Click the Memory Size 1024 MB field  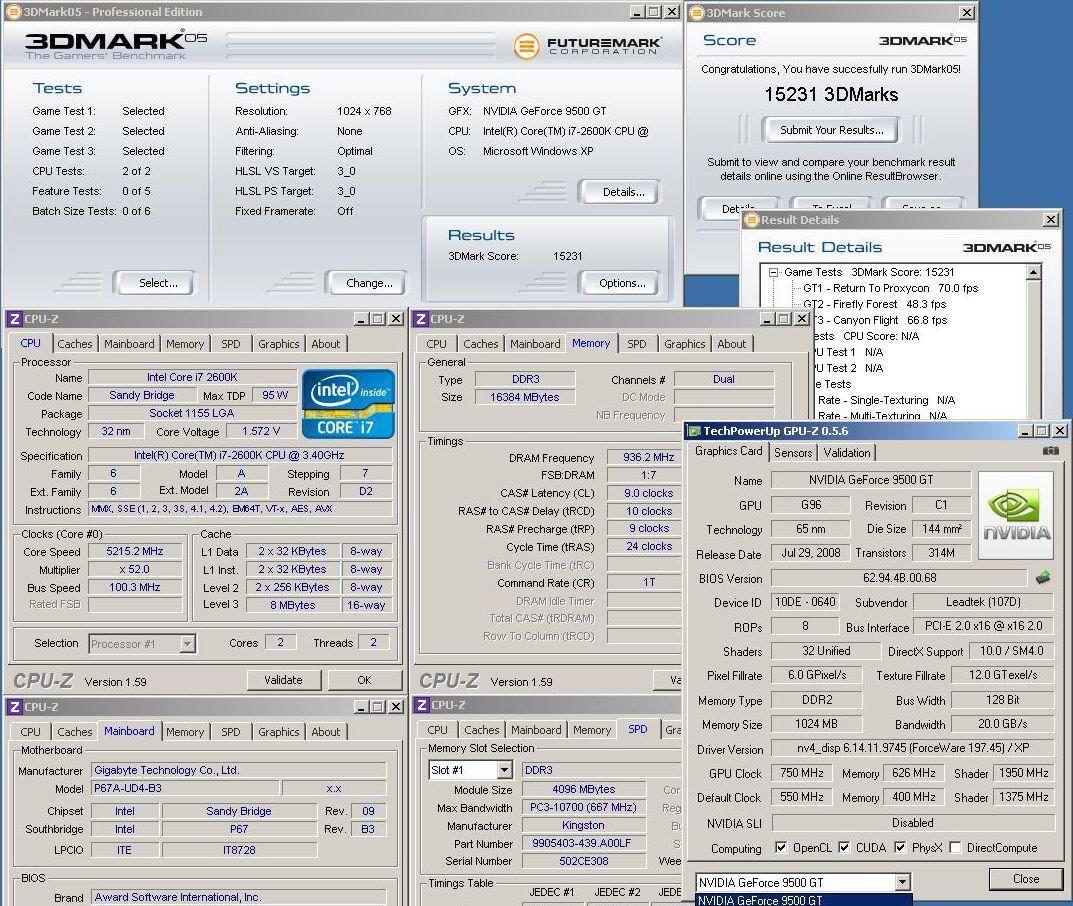(816, 723)
